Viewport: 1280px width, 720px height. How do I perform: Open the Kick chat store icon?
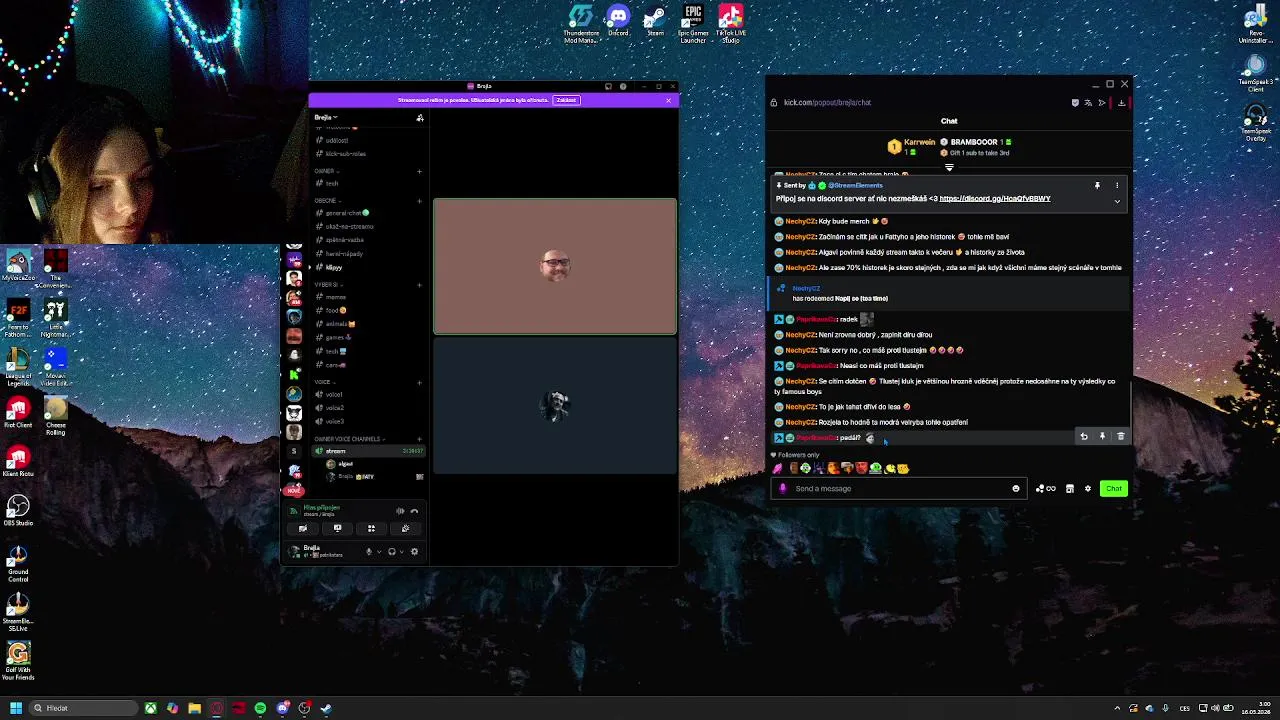click(1070, 488)
